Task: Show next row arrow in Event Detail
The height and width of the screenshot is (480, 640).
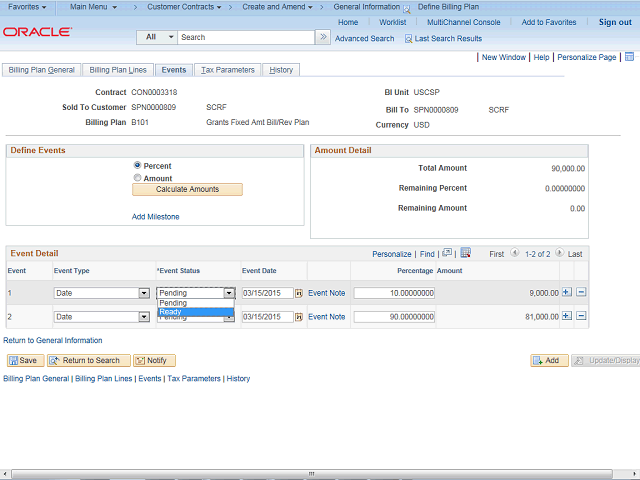Action: tap(560, 254)
